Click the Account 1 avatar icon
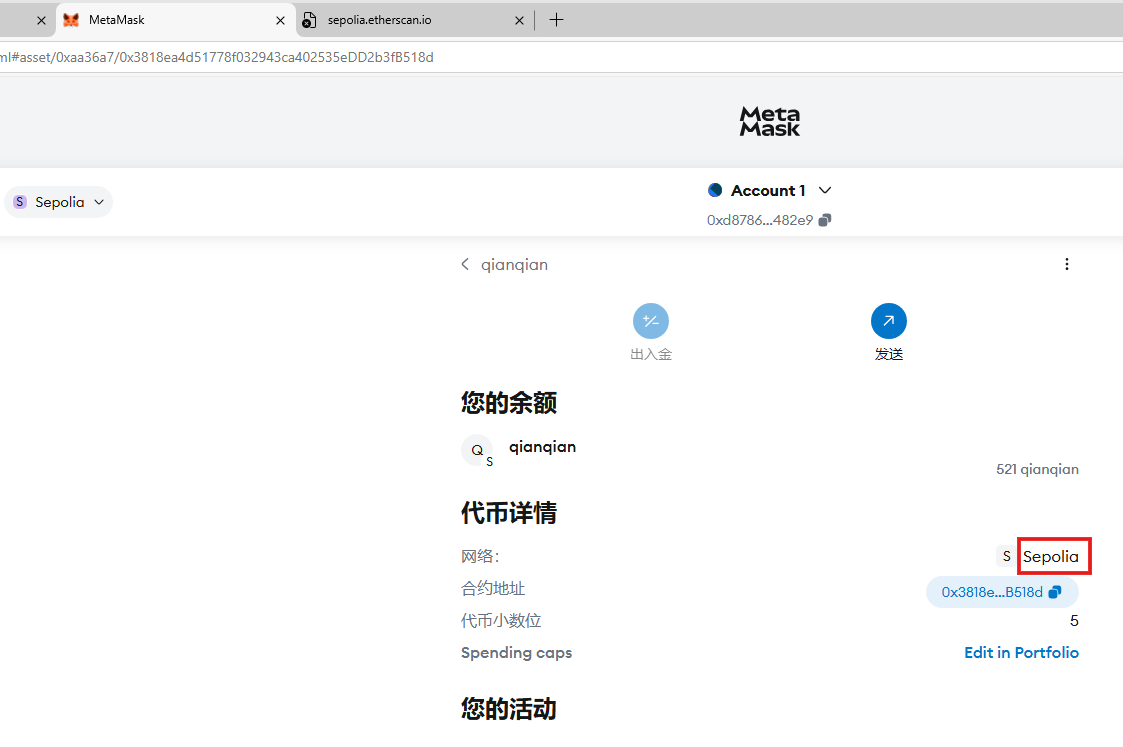Image resolution: width=1123 pixels, height=747 pixels. point(715,190)
